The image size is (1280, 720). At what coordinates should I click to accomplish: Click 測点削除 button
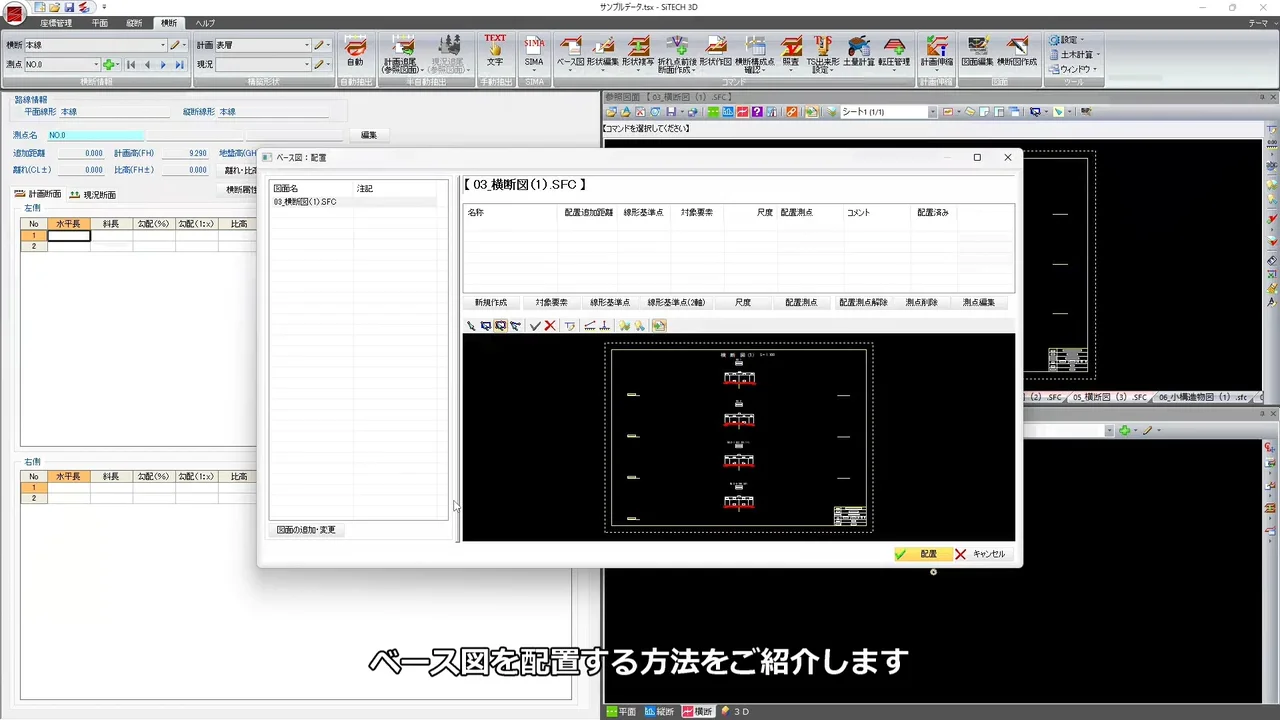tap(922, 302)
